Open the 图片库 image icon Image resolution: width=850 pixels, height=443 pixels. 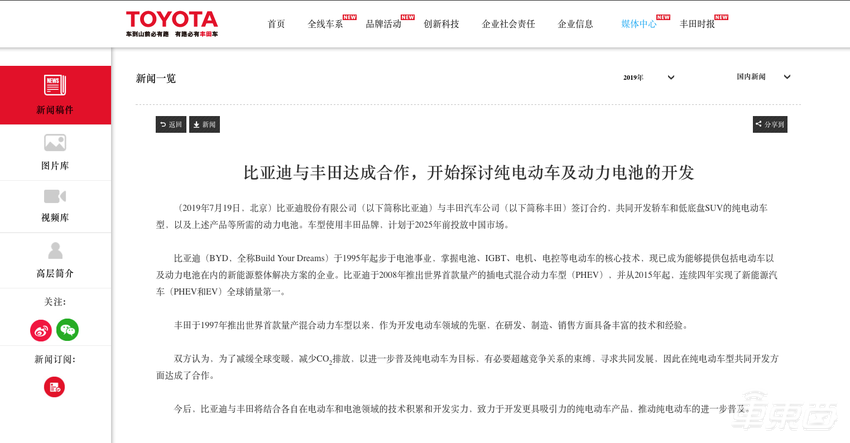click(55, 143)
